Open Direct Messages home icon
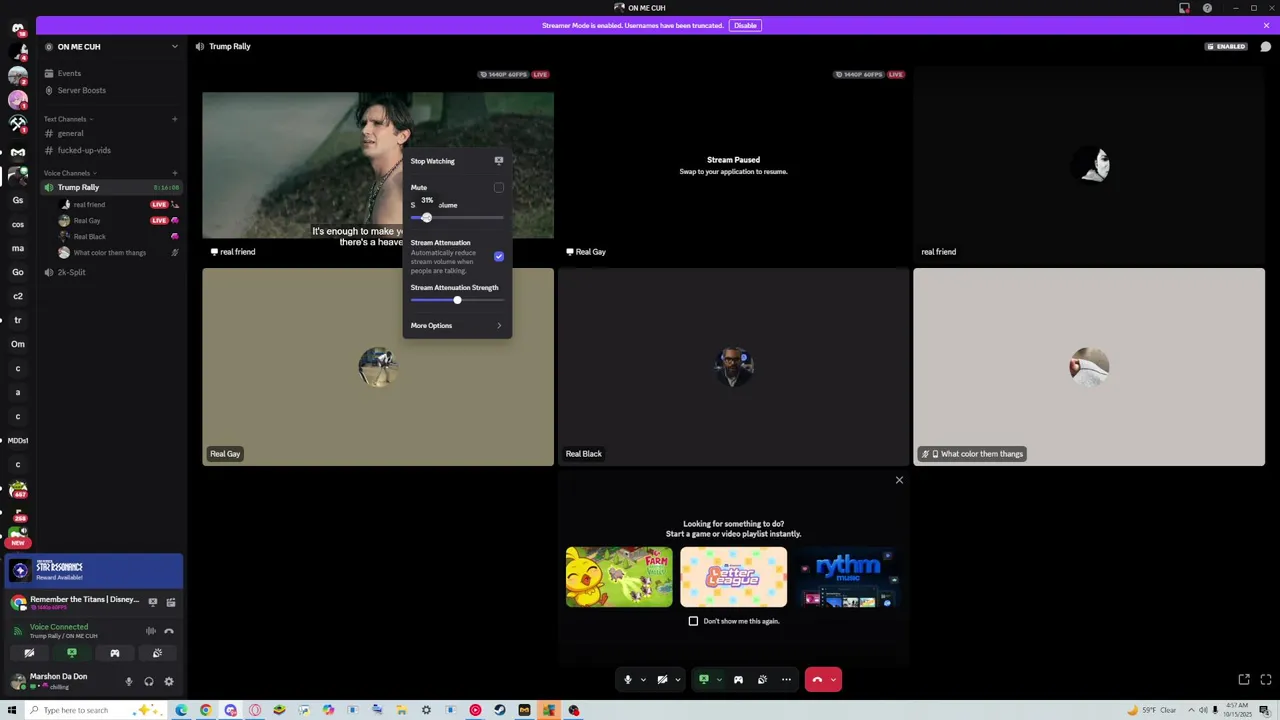Screen dimensions: 1280x720 point(18,28)
